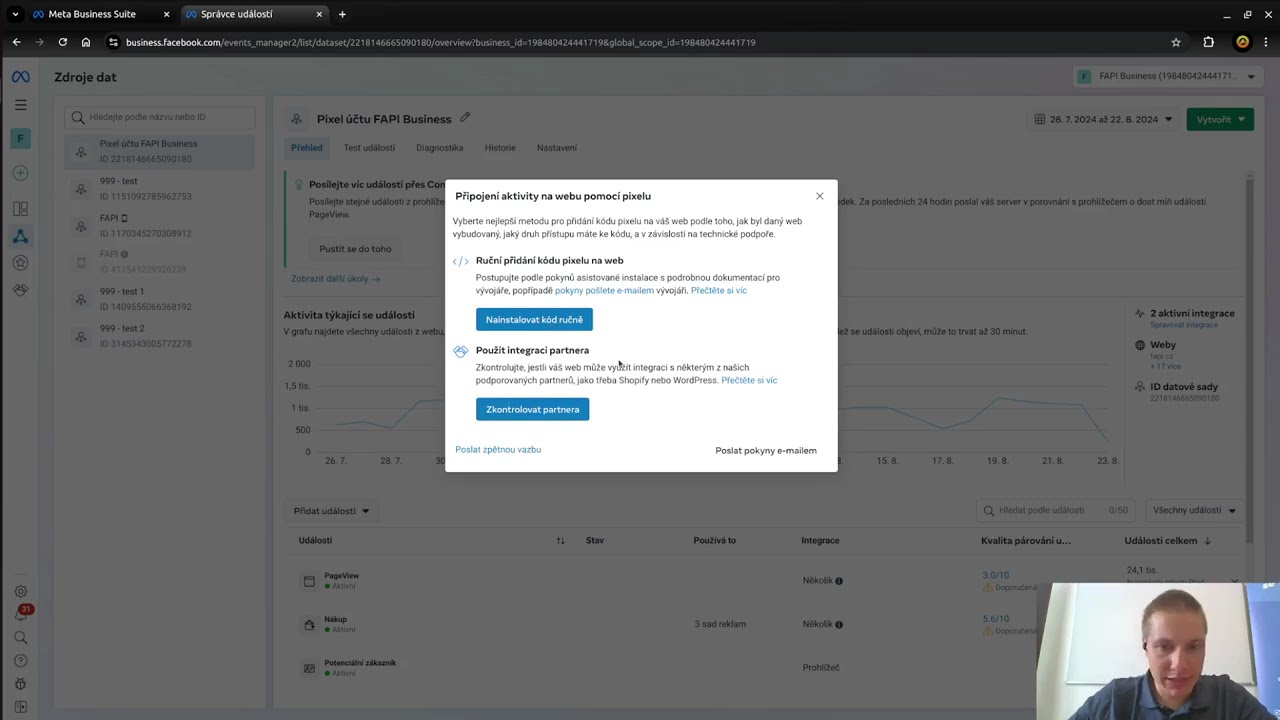Select FAPI dataset ID 1170345270308912
Viewport: 1280px width, 720px height.
tap(160, 226)
